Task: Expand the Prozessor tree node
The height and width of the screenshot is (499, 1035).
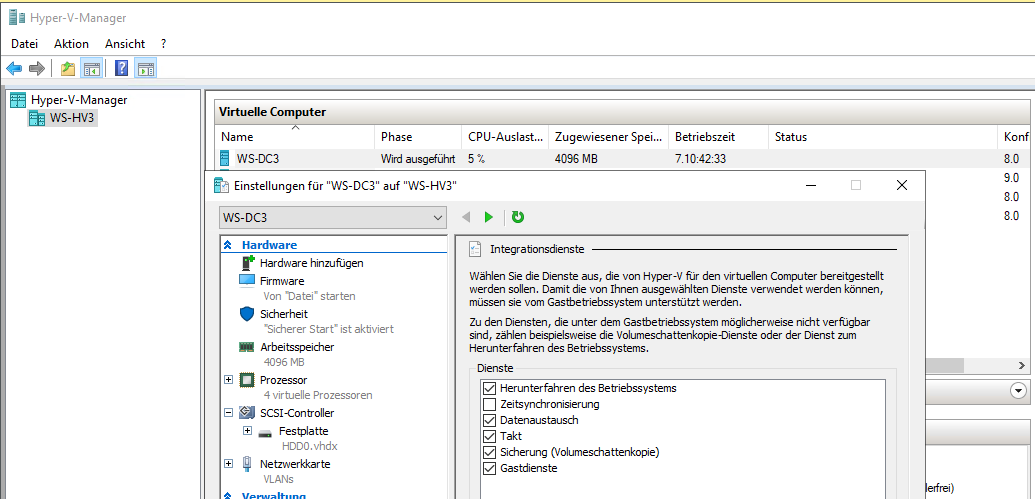Action: 228,380
